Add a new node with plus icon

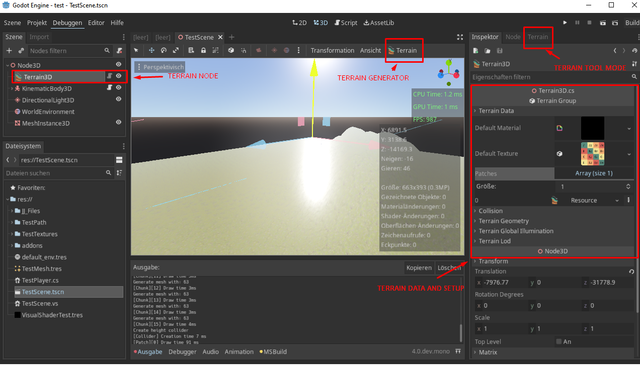pos(9,51)
